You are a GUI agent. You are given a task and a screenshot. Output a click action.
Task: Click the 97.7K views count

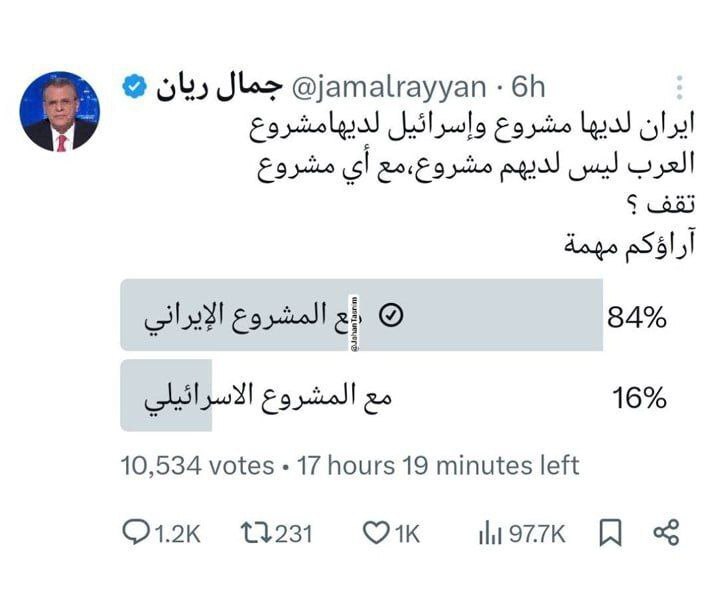pyautogui.click(x=537, y=534)
